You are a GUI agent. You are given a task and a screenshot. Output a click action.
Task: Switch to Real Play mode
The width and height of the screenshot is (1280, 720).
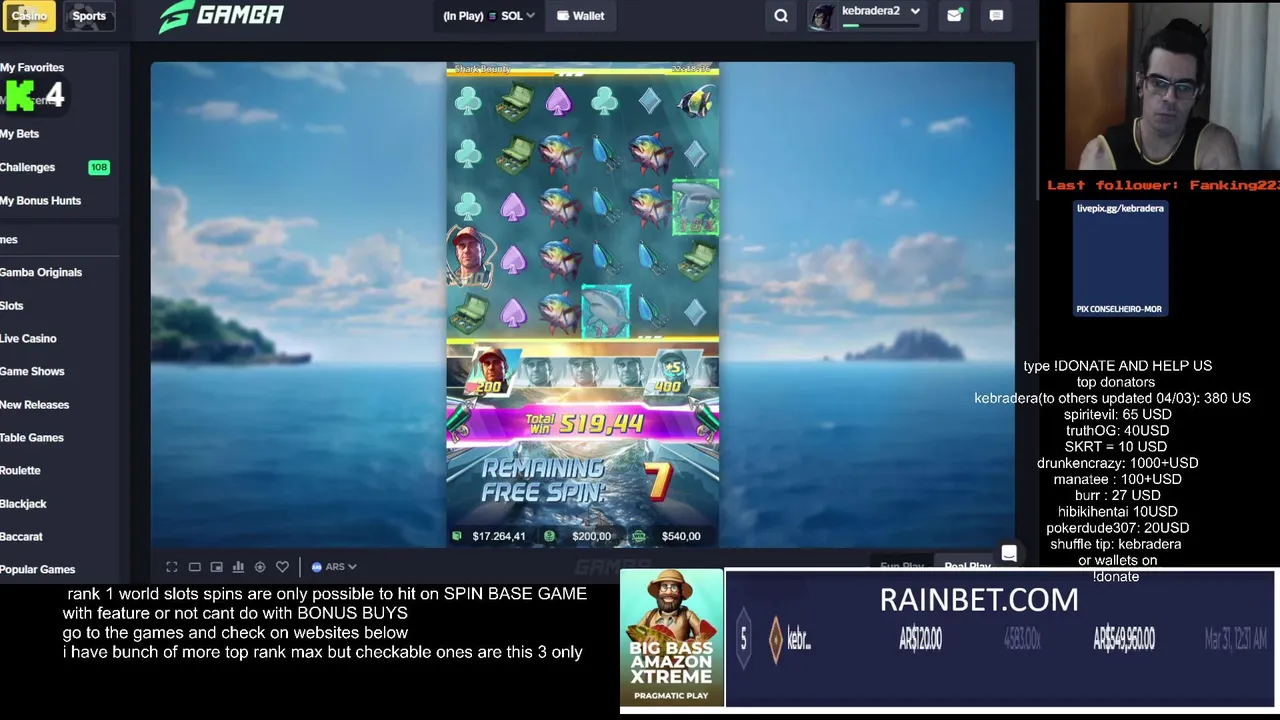tap(967, 567)
